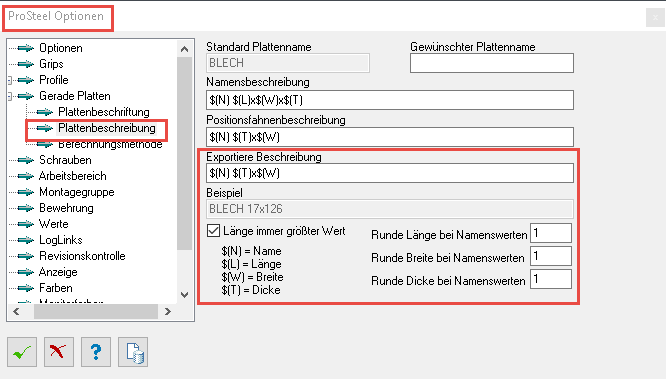Click the arrow icon beside Bewehrung
The width and height of the screenshot is (666, 379).
26,208
